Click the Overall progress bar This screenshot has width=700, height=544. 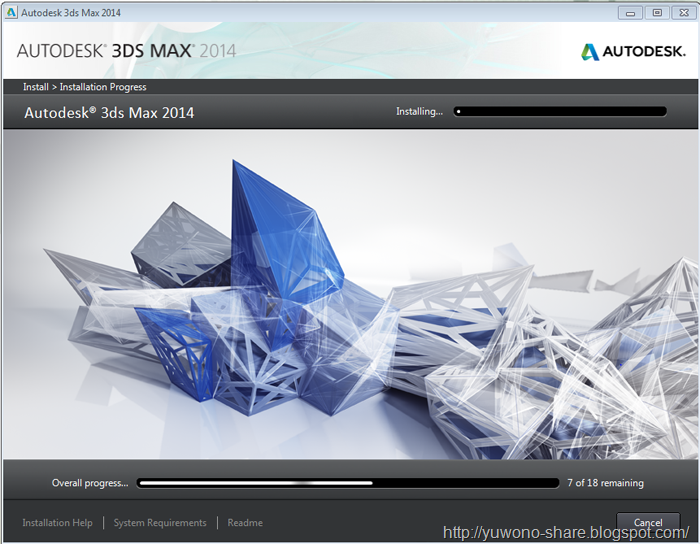[348, 483]
